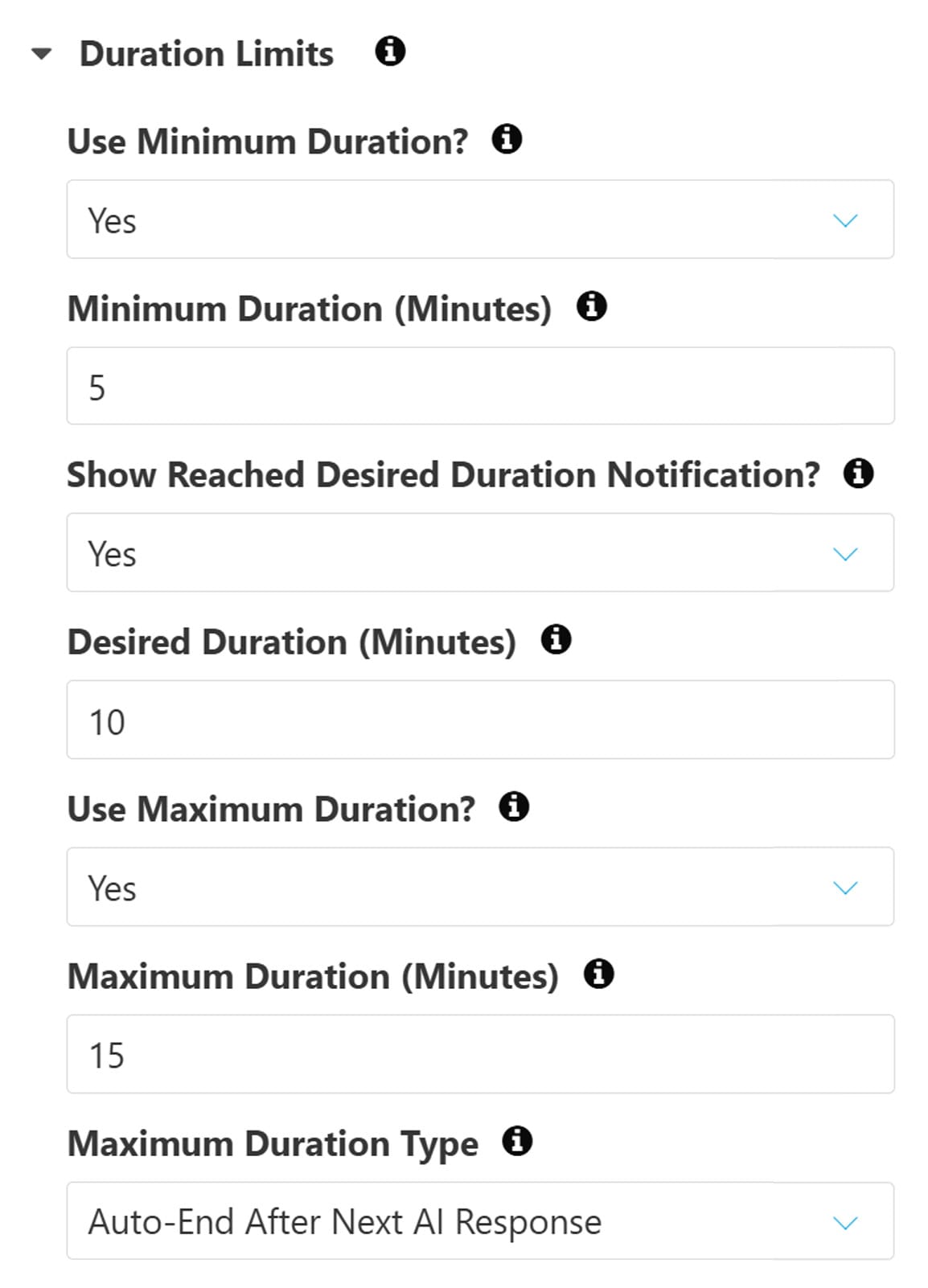Click the Maximum Duration minutes input field
The image size is (928, 1288).
pos(479,1054)
